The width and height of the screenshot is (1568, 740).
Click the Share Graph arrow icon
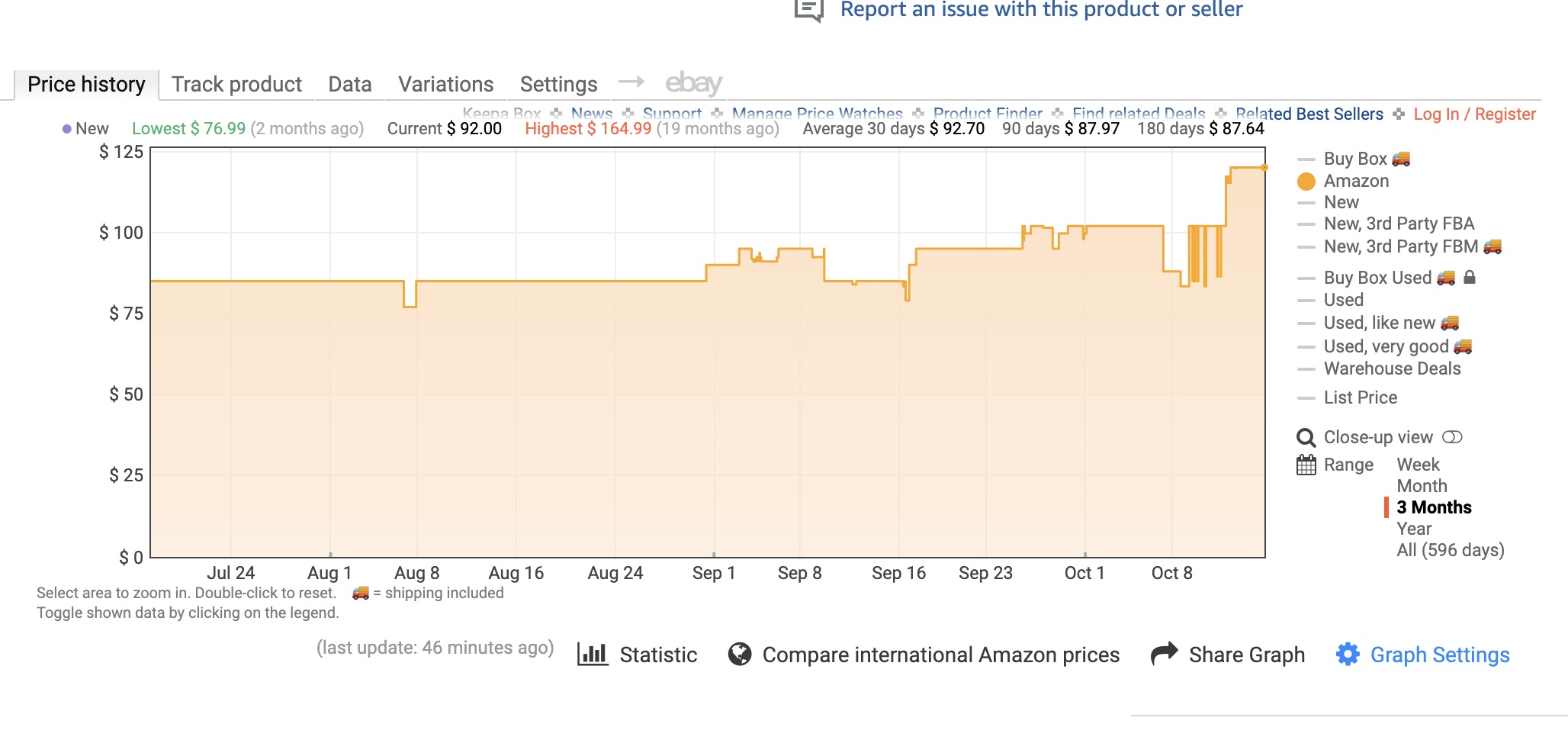click(1164, 654)
